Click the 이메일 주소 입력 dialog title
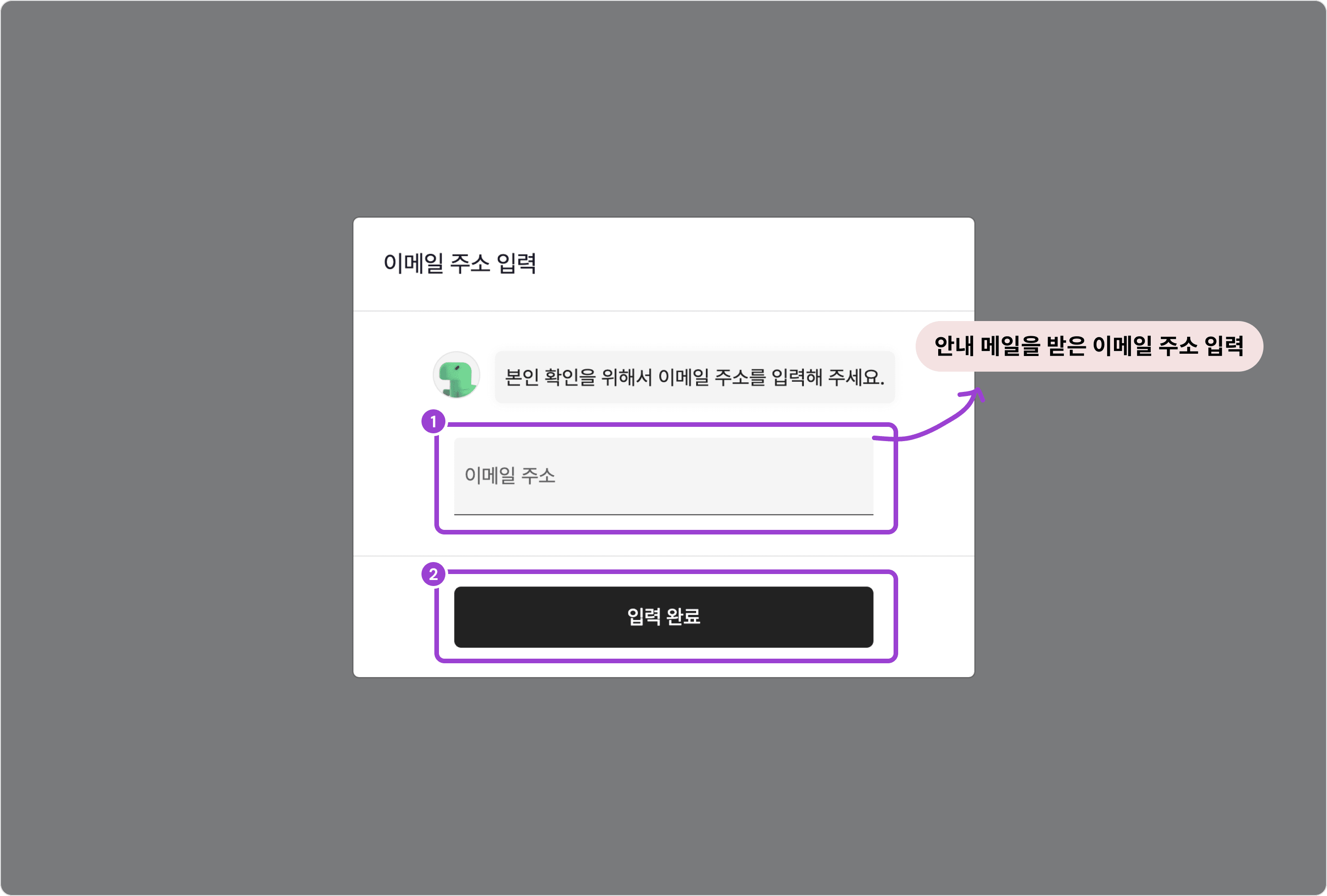The width and height of the screenshot is (1327, 896). (x=460, y=263)
